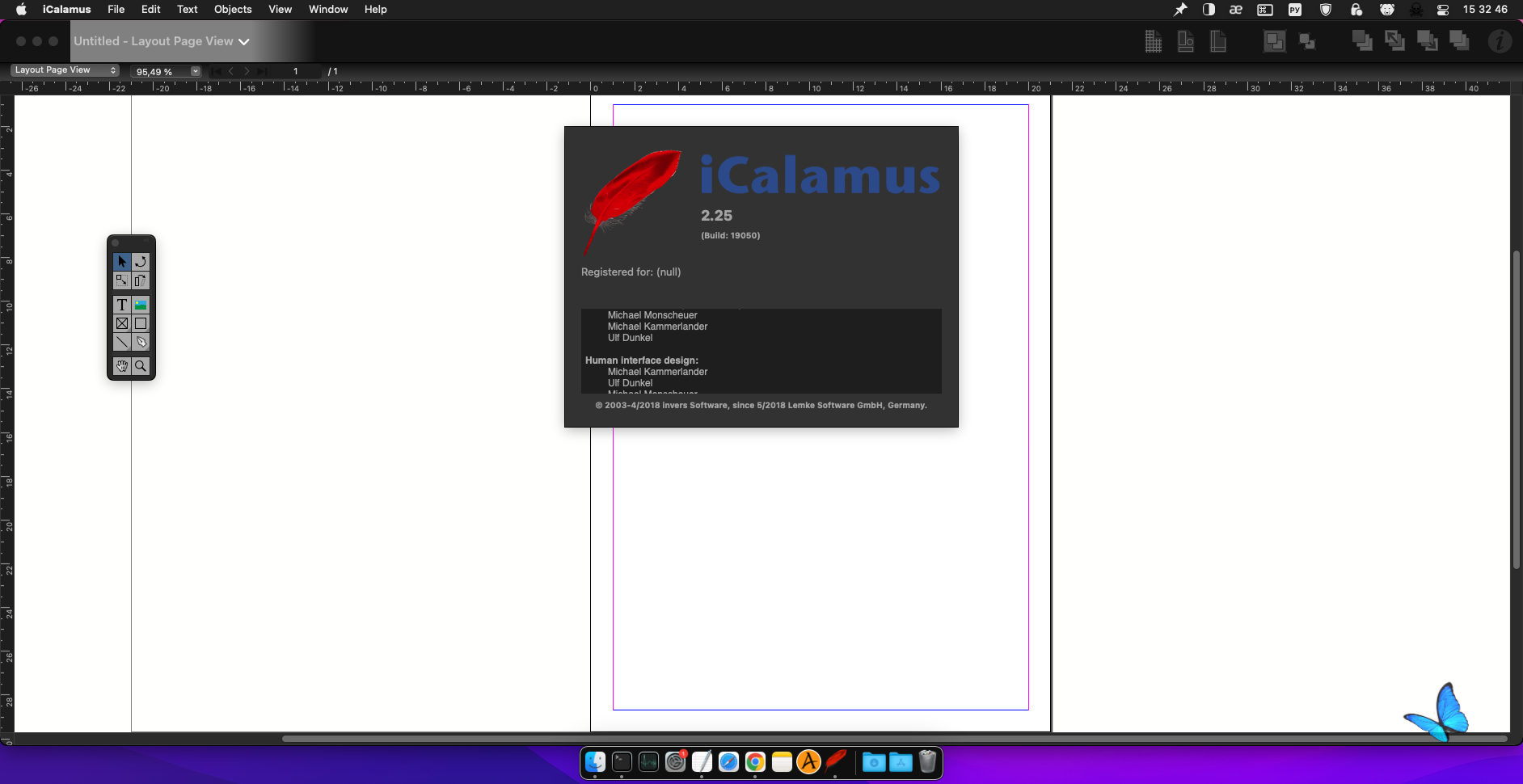The height and width of the screenshot is (784, 1523).
Task: Jump to the last page
Action: 262,71
